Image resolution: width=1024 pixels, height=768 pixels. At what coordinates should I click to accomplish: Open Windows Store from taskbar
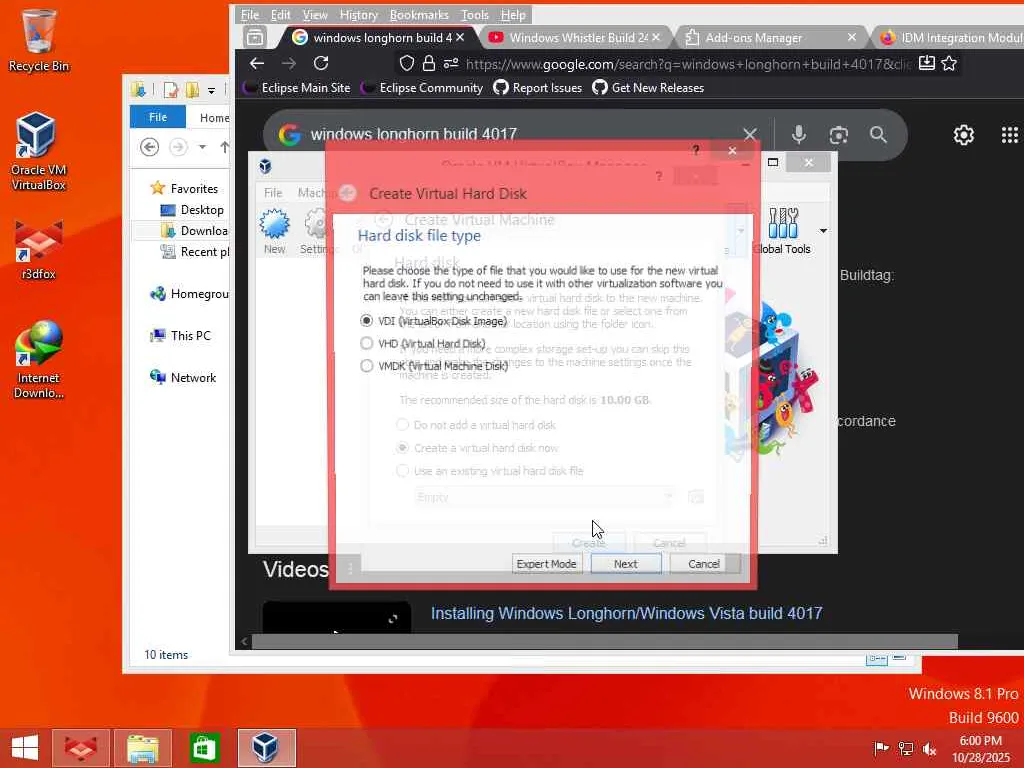[x=204, y=748]
